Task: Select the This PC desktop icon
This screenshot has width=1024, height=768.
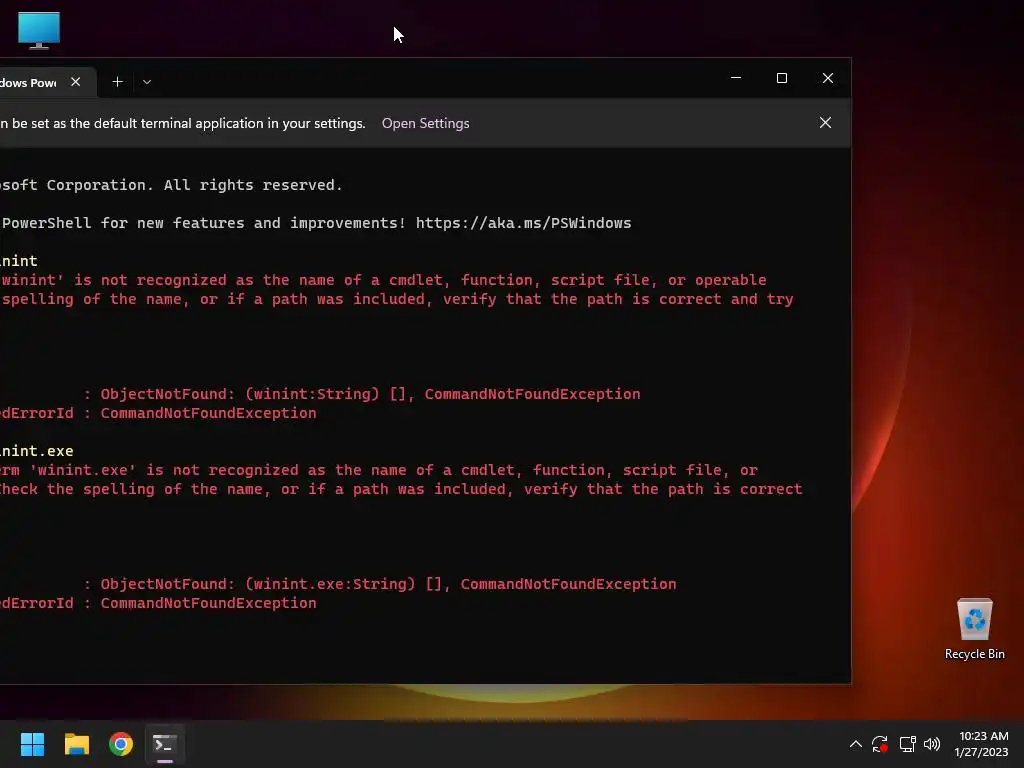Action: (39, 30)
